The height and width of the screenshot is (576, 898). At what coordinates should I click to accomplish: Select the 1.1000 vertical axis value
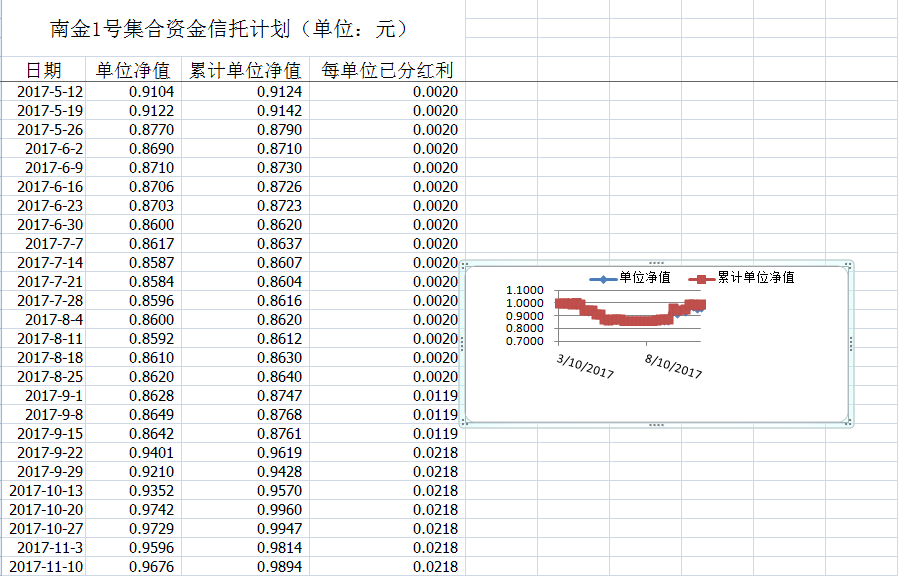[x=525, y=291]
